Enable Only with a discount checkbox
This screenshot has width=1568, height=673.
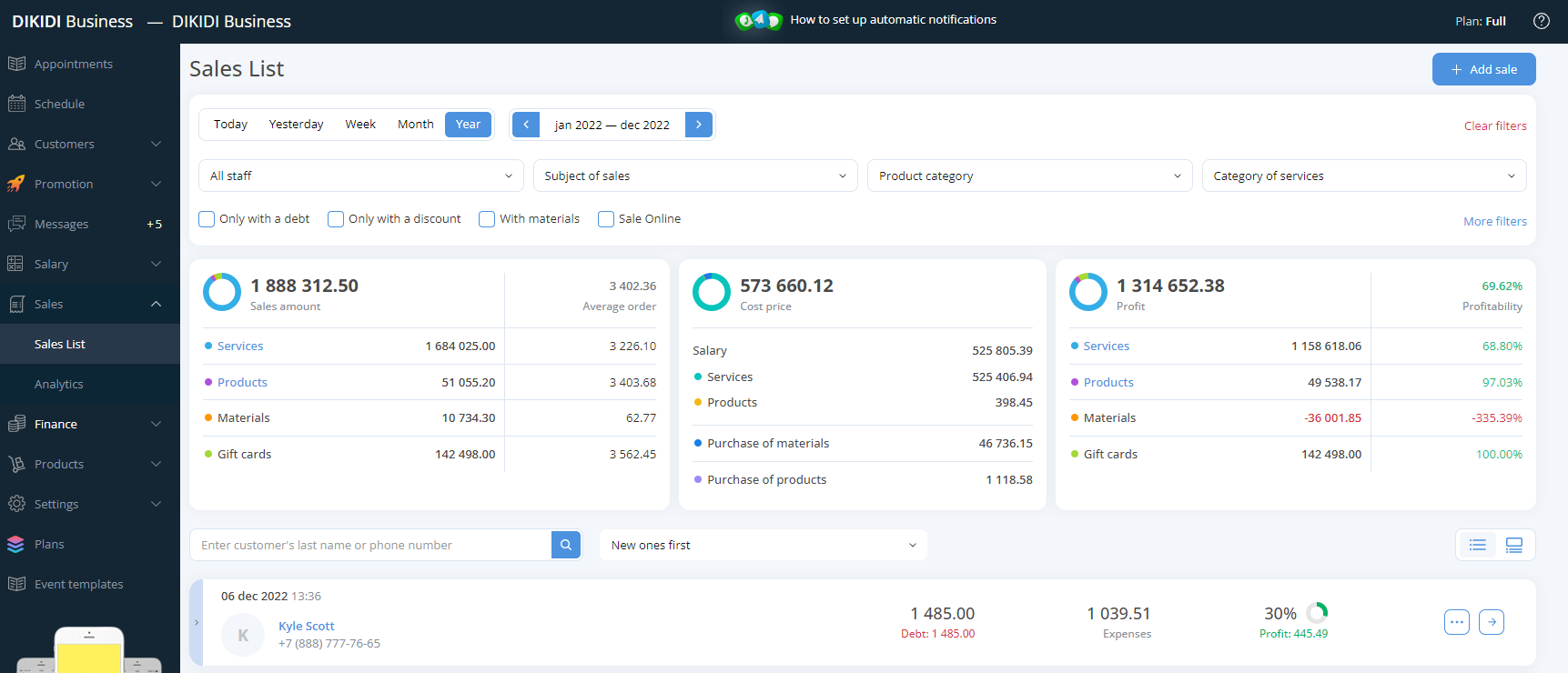[x=336, y=219]
